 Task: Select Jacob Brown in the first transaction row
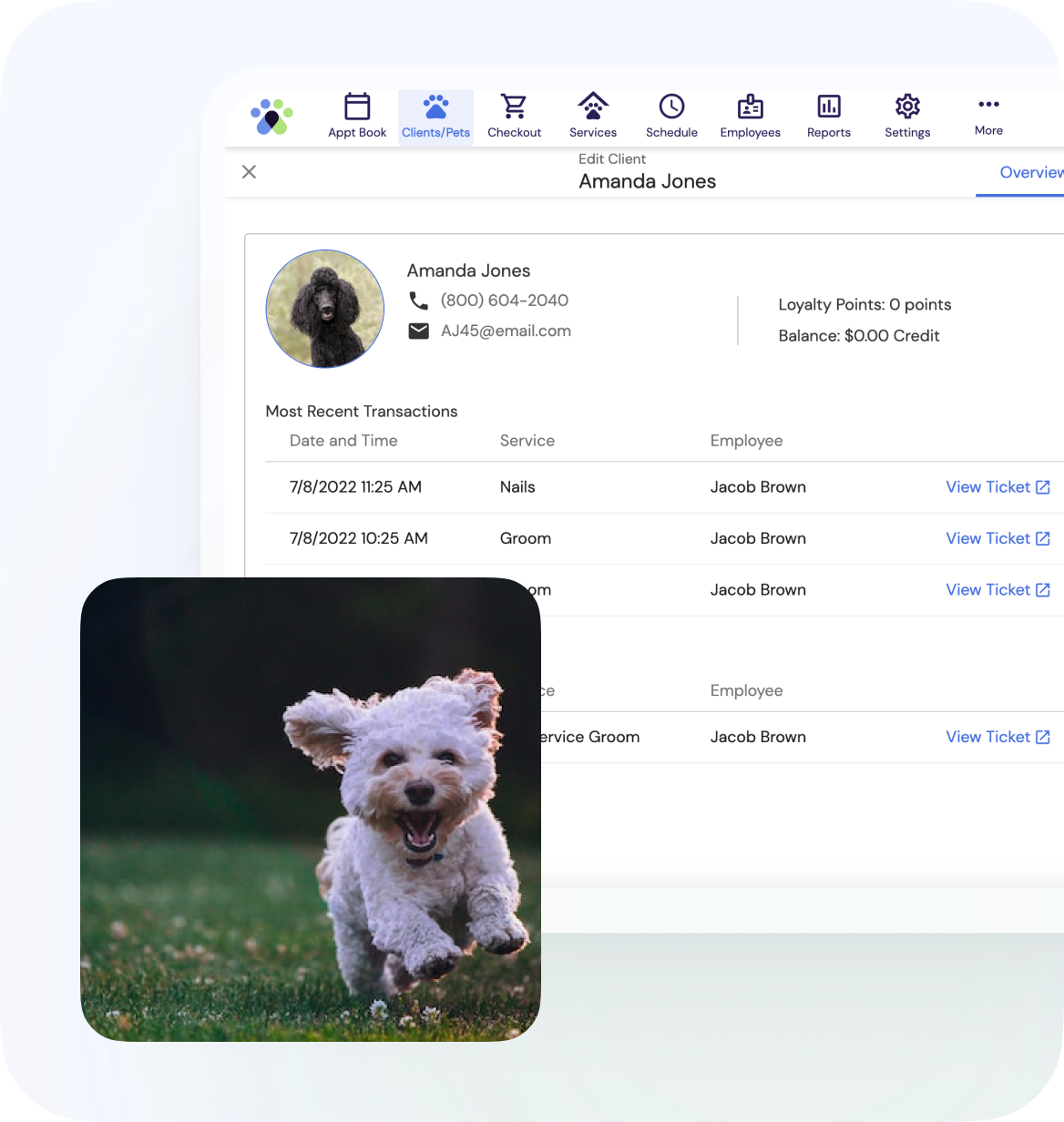point(758,486)
